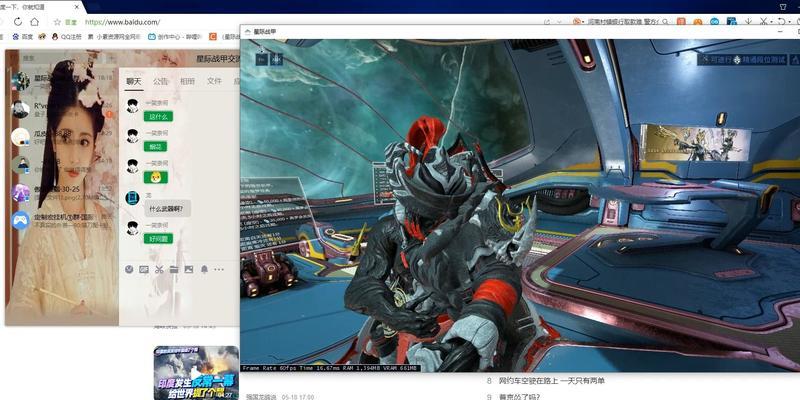Open emoji picker in chat toolbar
Screen dimensions: 800x400
click(x=129, y=269)
